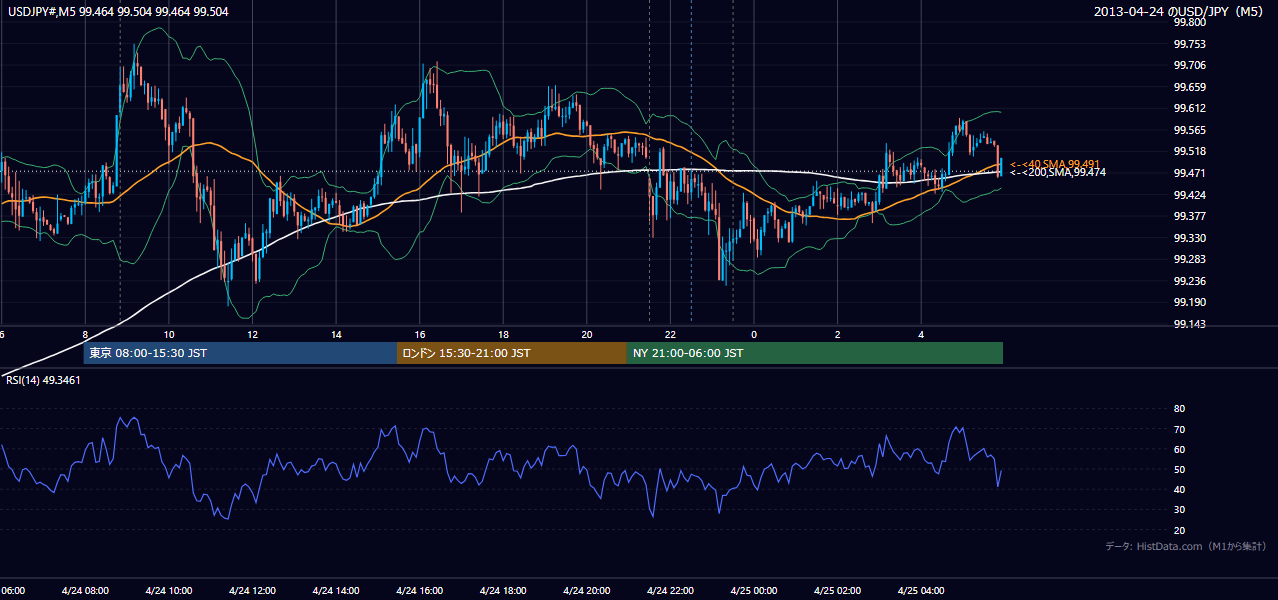This screenshot has height=600, width=1278.
Task: Click the hour 18 tick under price chart
Action: coord(504,334)
